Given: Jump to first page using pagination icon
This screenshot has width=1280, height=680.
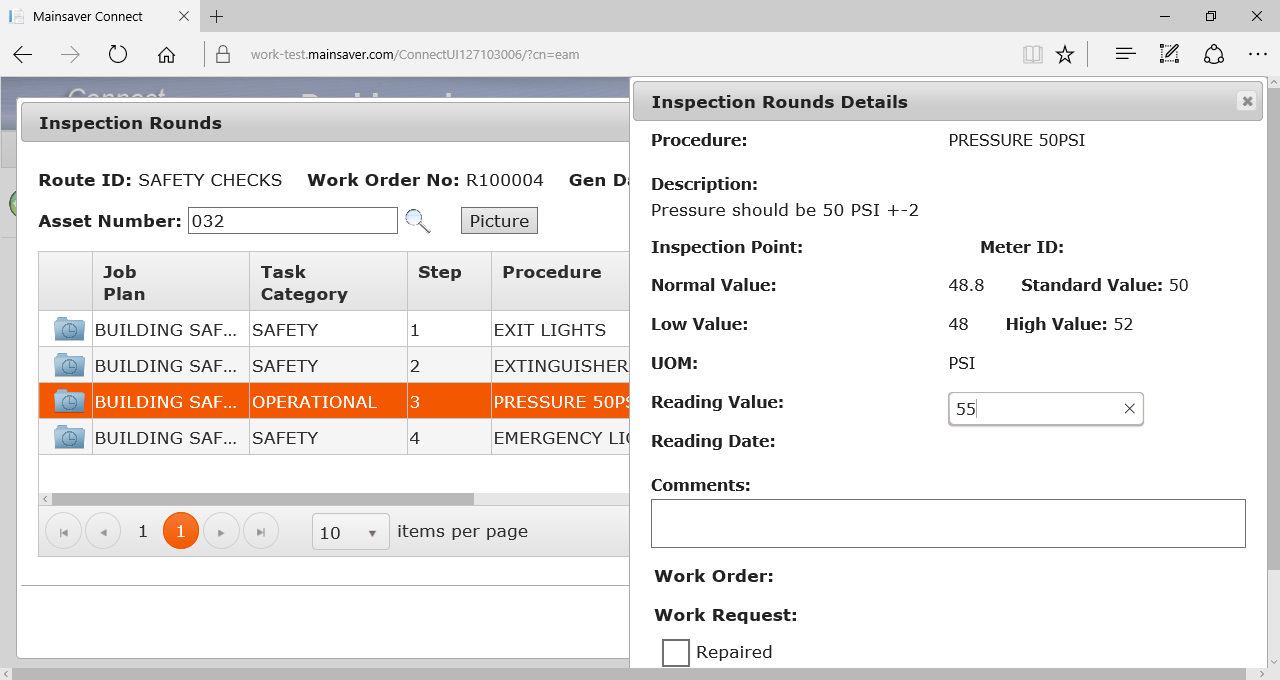Looking at the screenshot, I should [63, 531].
